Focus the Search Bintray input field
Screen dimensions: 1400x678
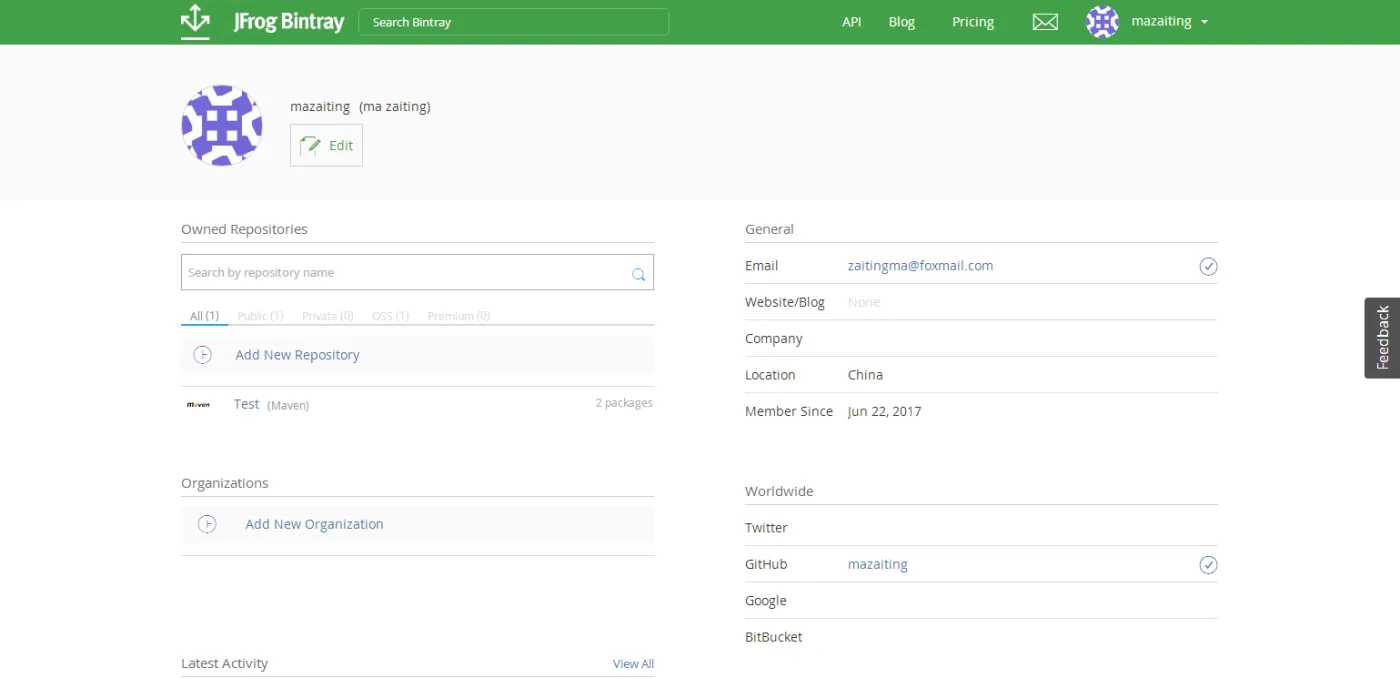[514, 22]
